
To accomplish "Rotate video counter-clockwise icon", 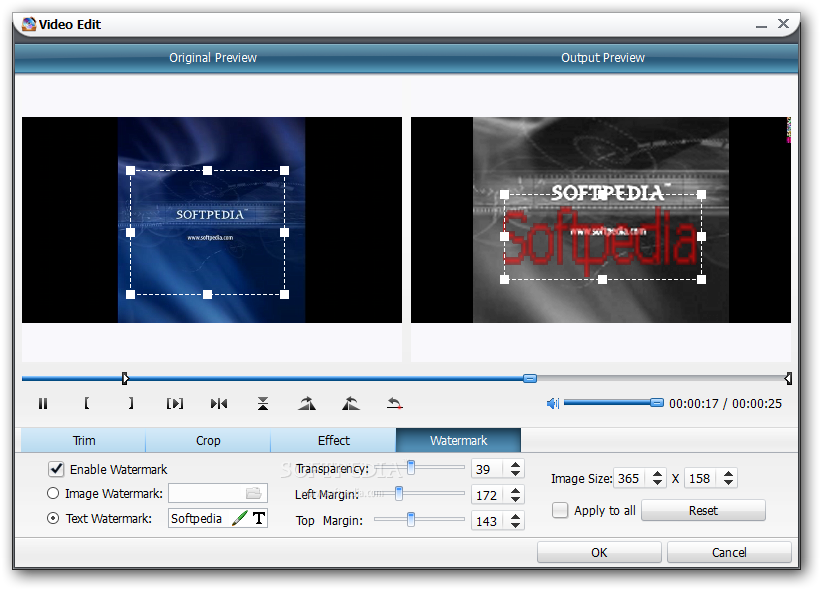I will [351, 404].
